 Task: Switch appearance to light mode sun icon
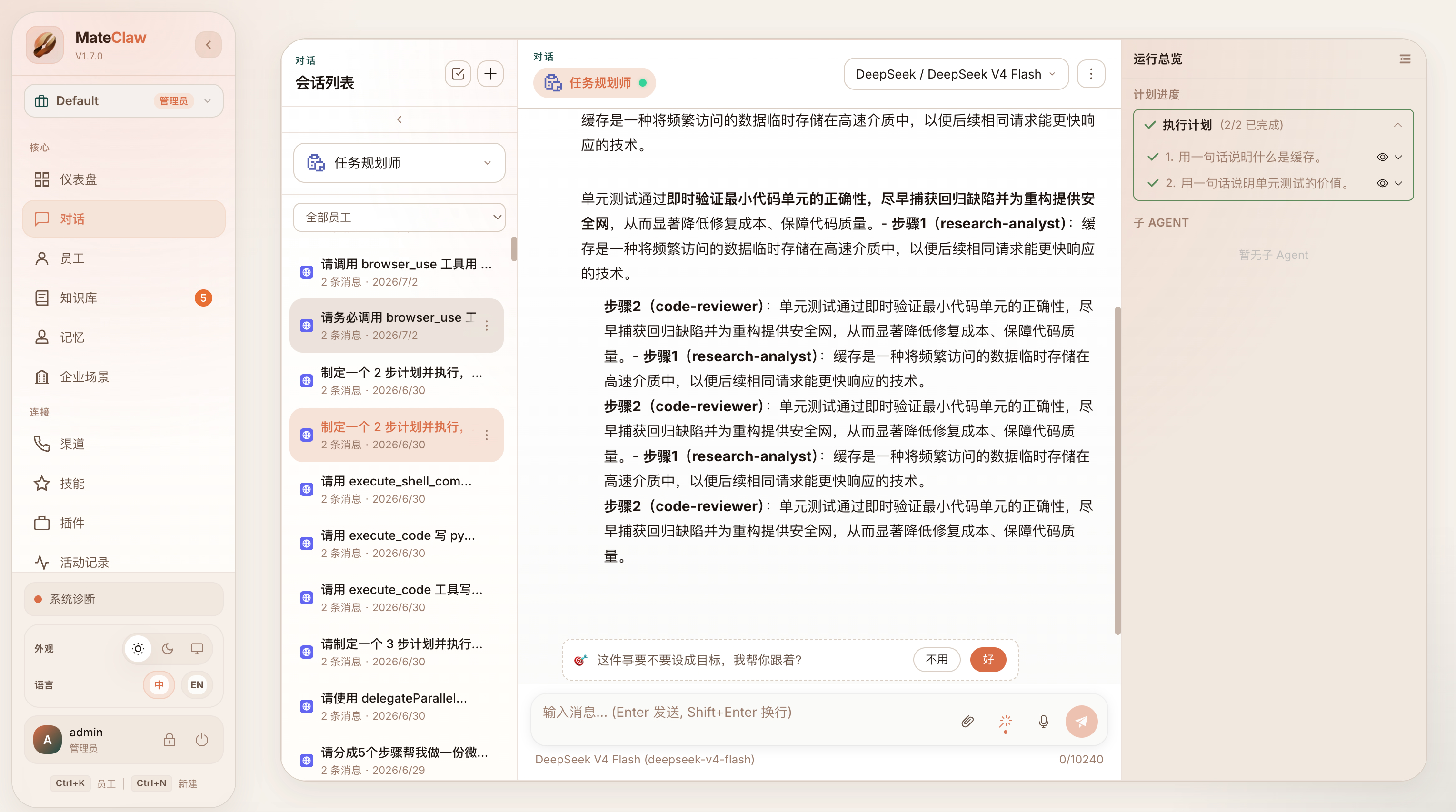click(138, 649)
